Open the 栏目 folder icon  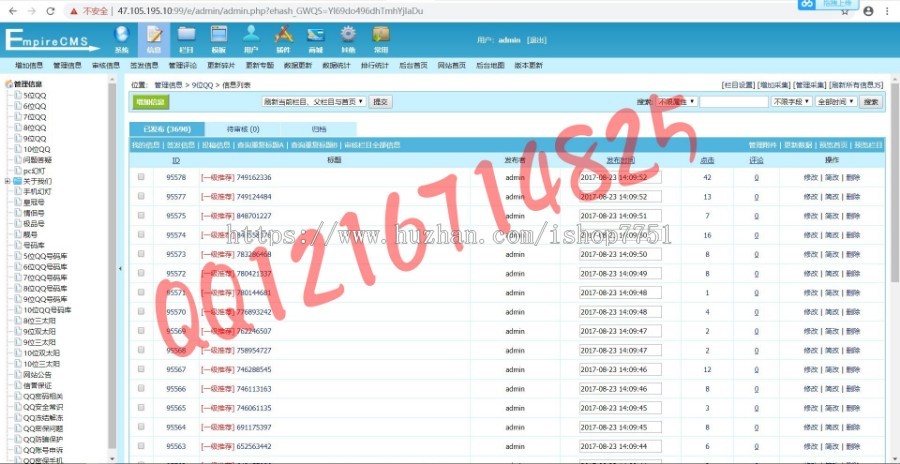coord(186,34)
